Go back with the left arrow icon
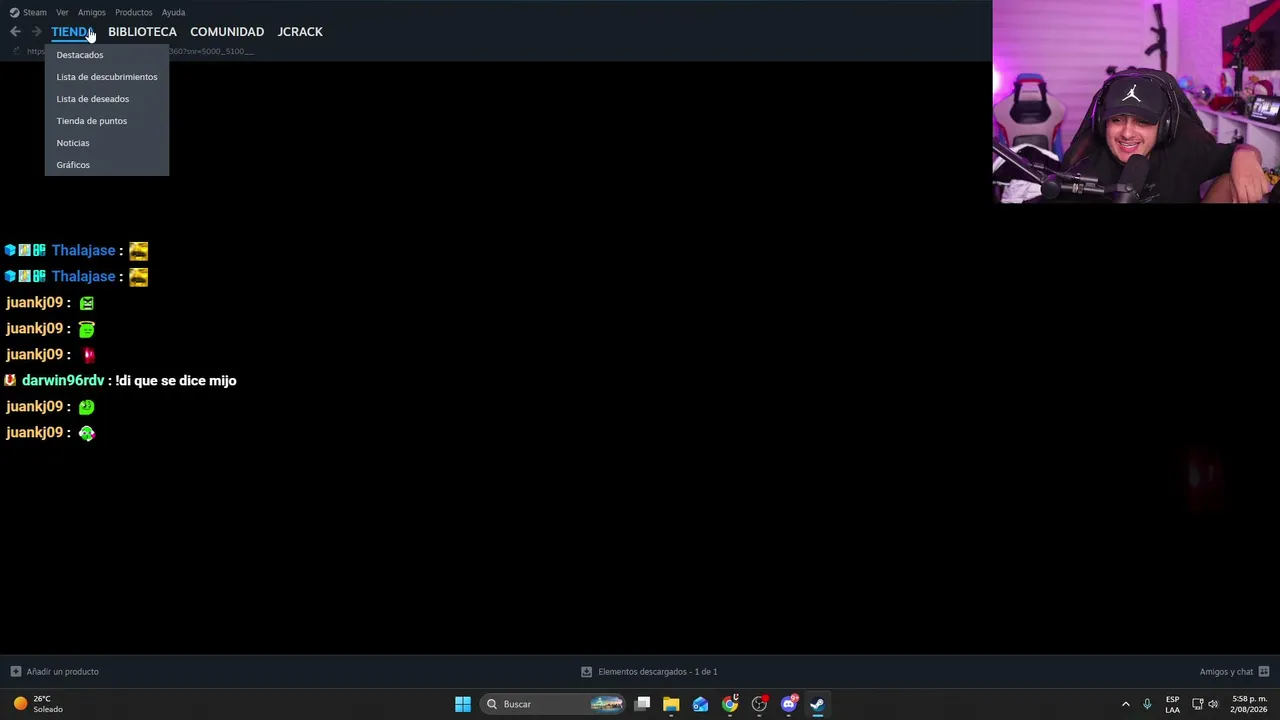Image resolution: width=1280 pixels, height=720 pixels. [x=15, y=32]
